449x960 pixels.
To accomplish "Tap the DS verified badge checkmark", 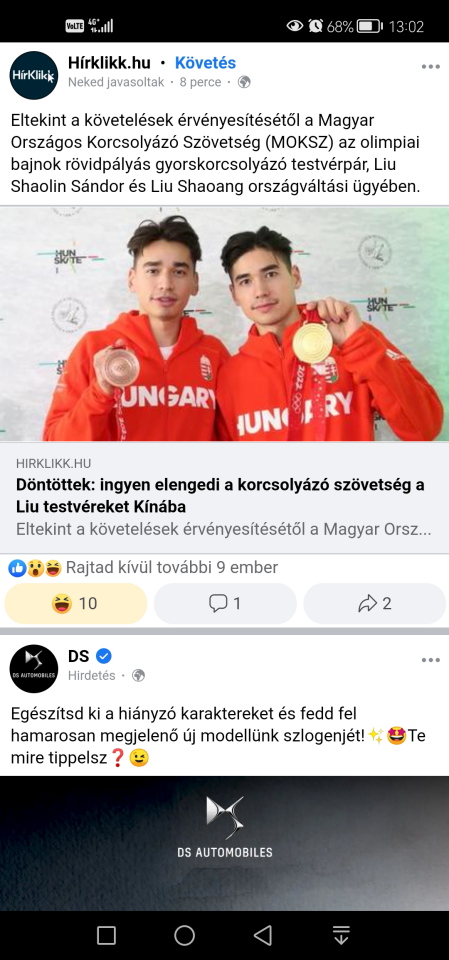I will pyautogui.click(x=104, y=656).
